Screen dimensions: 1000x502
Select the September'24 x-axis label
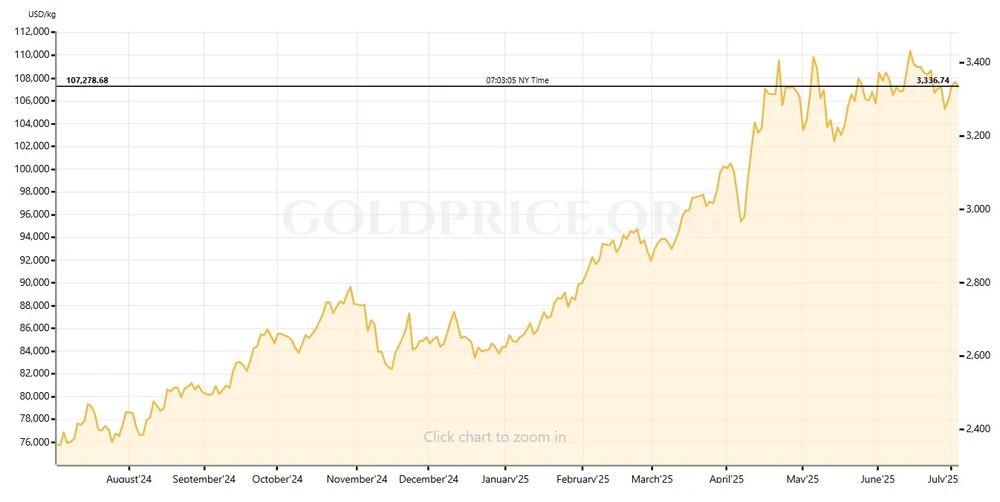point(204,479)
